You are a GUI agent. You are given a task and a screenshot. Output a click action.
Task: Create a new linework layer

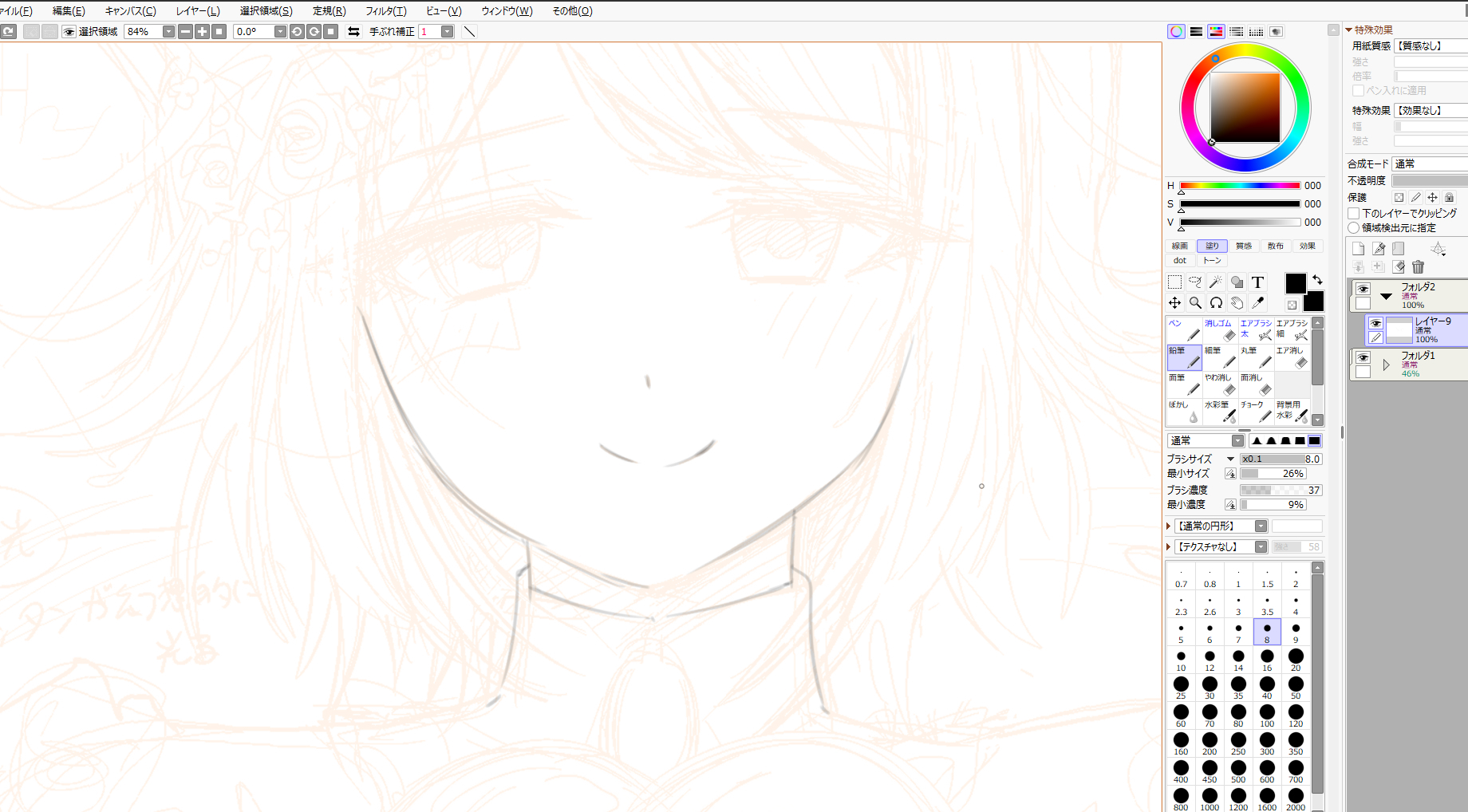pyautogui.click(x=1378, y=249)
